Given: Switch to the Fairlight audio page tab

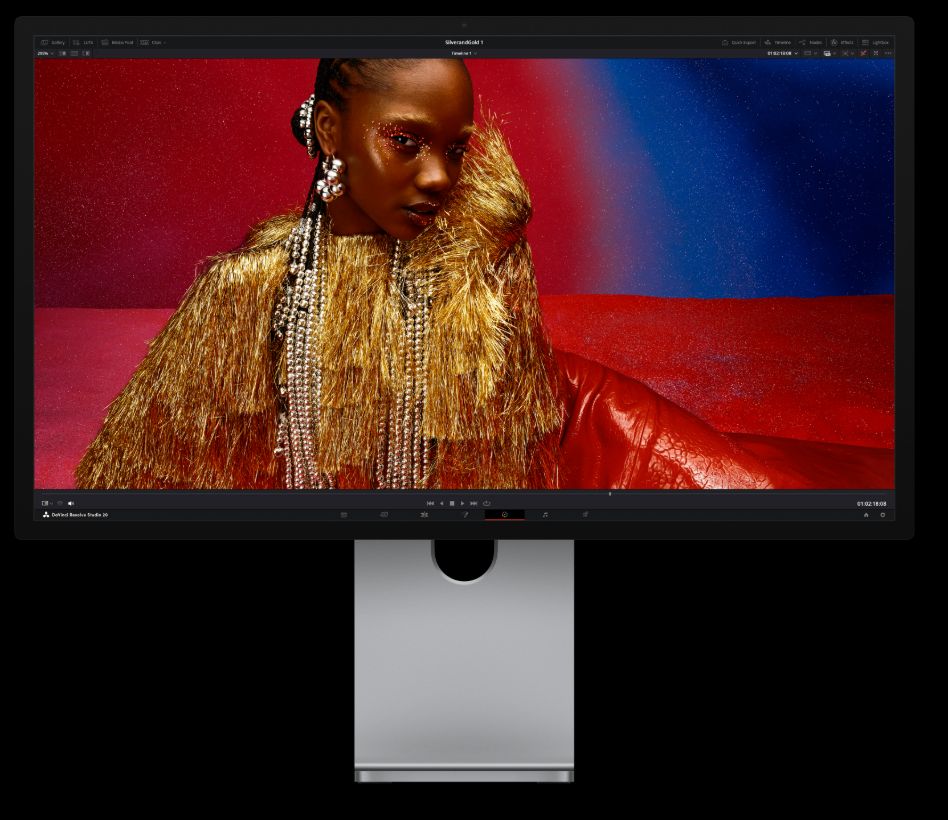Looking at the screenshot, I should point(545,515).
